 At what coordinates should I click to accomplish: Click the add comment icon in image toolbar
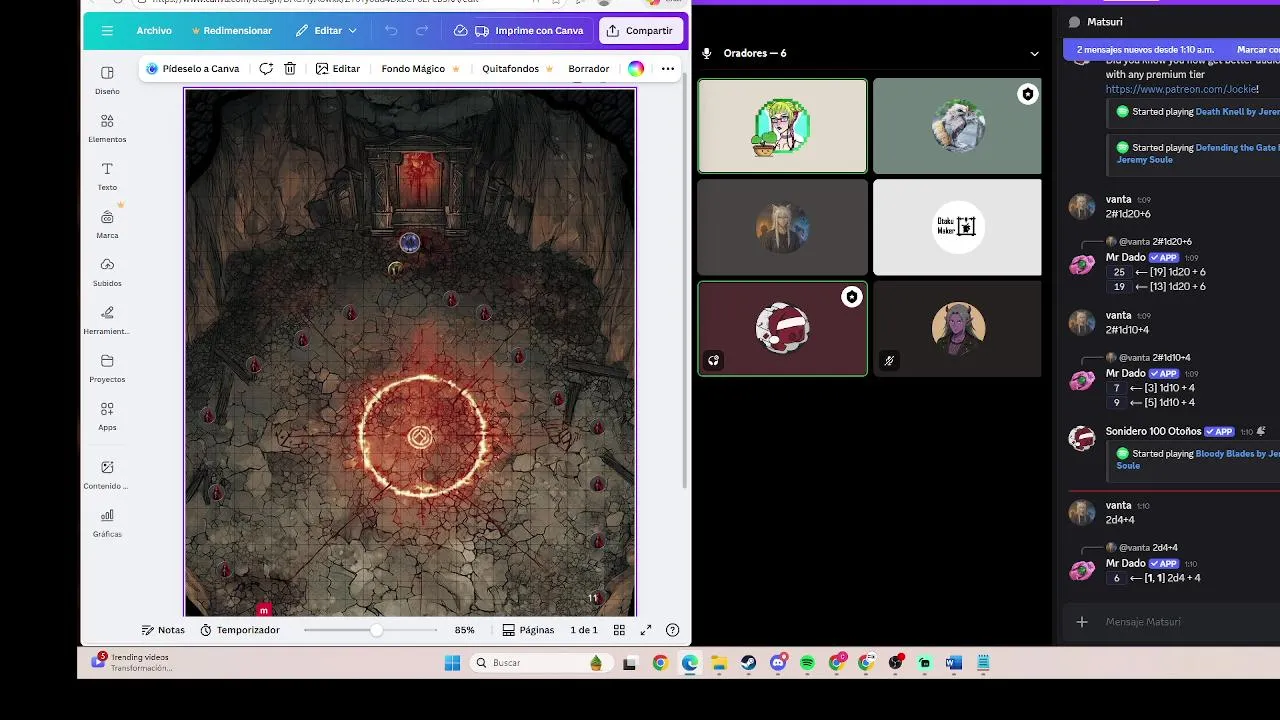coord(266,69)
